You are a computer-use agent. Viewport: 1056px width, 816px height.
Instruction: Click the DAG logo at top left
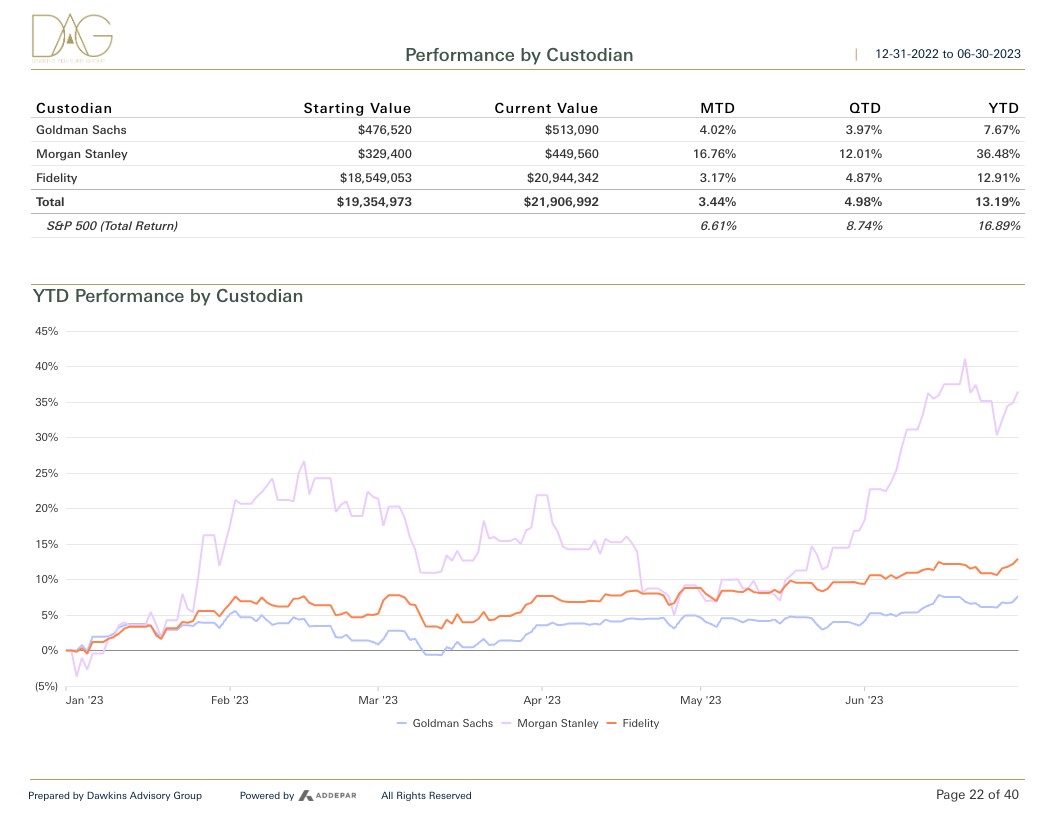(x=72, y=38)
